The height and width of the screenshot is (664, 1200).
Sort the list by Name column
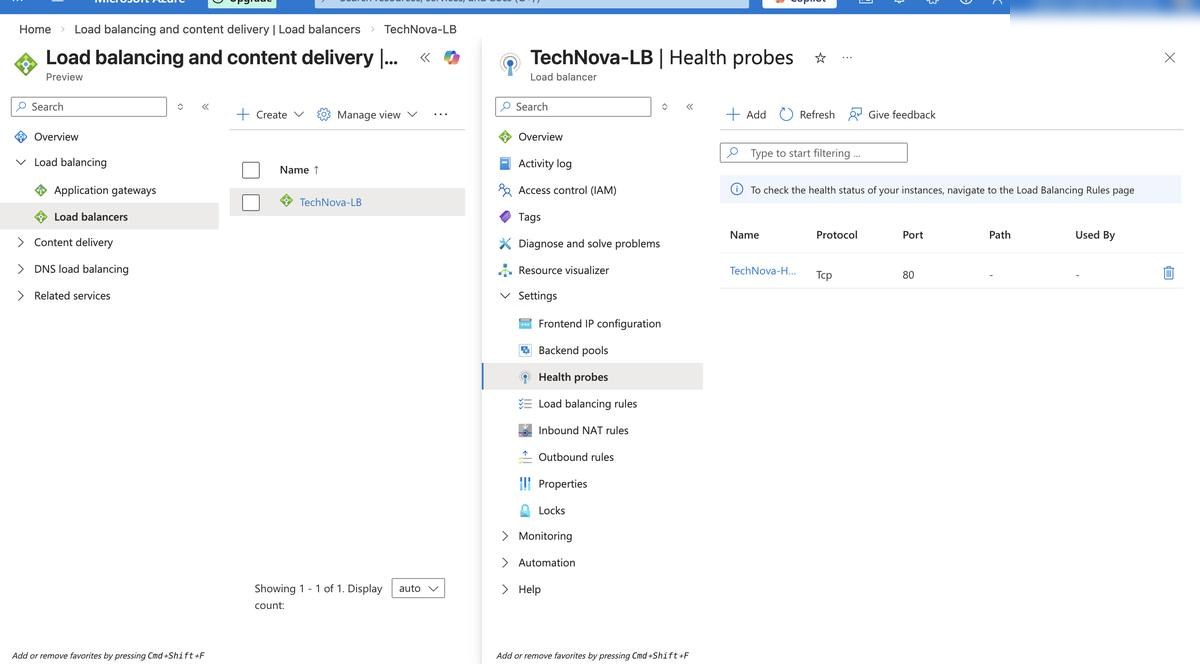pos(299,170)
